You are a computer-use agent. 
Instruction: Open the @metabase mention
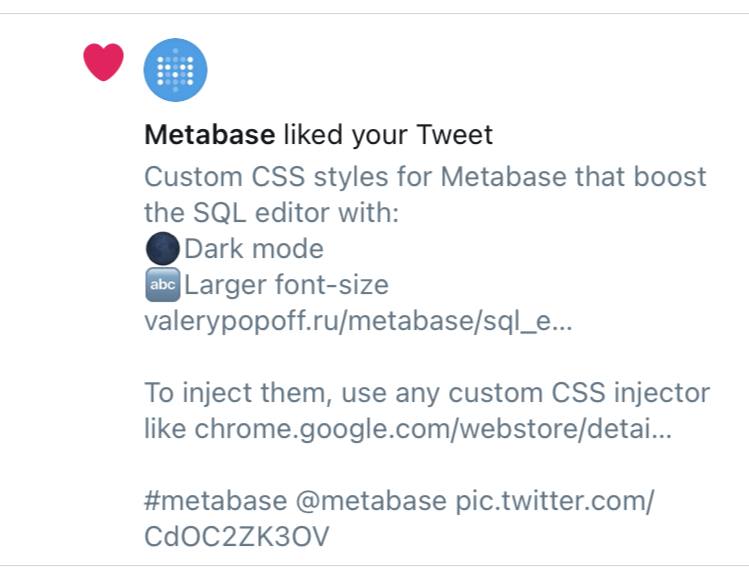pyautogui.click(x=371, y=501)
